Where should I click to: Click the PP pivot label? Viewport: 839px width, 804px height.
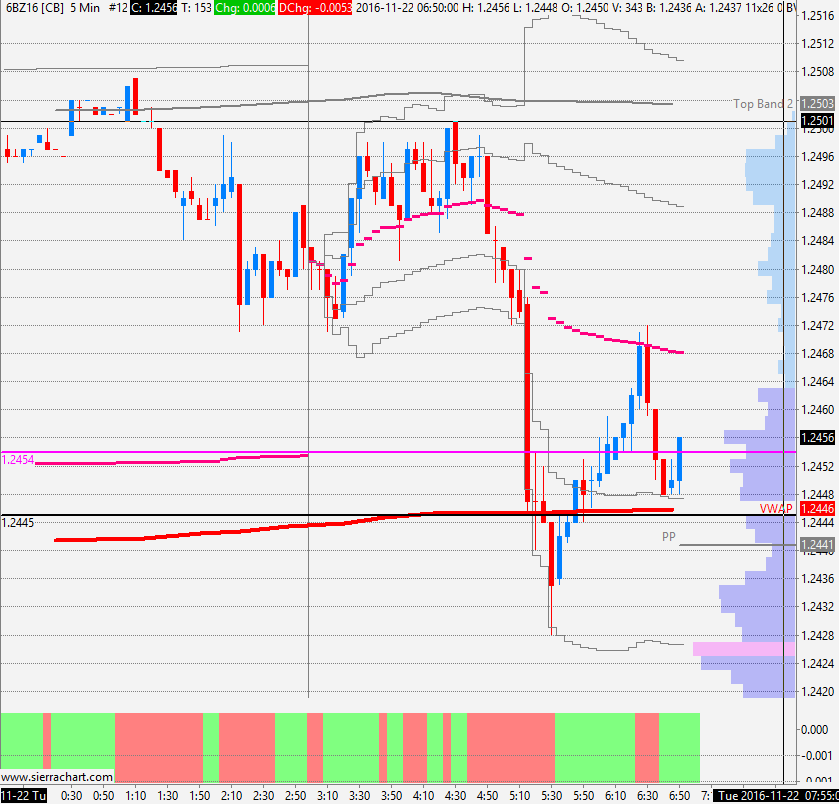tap(669, 537)
